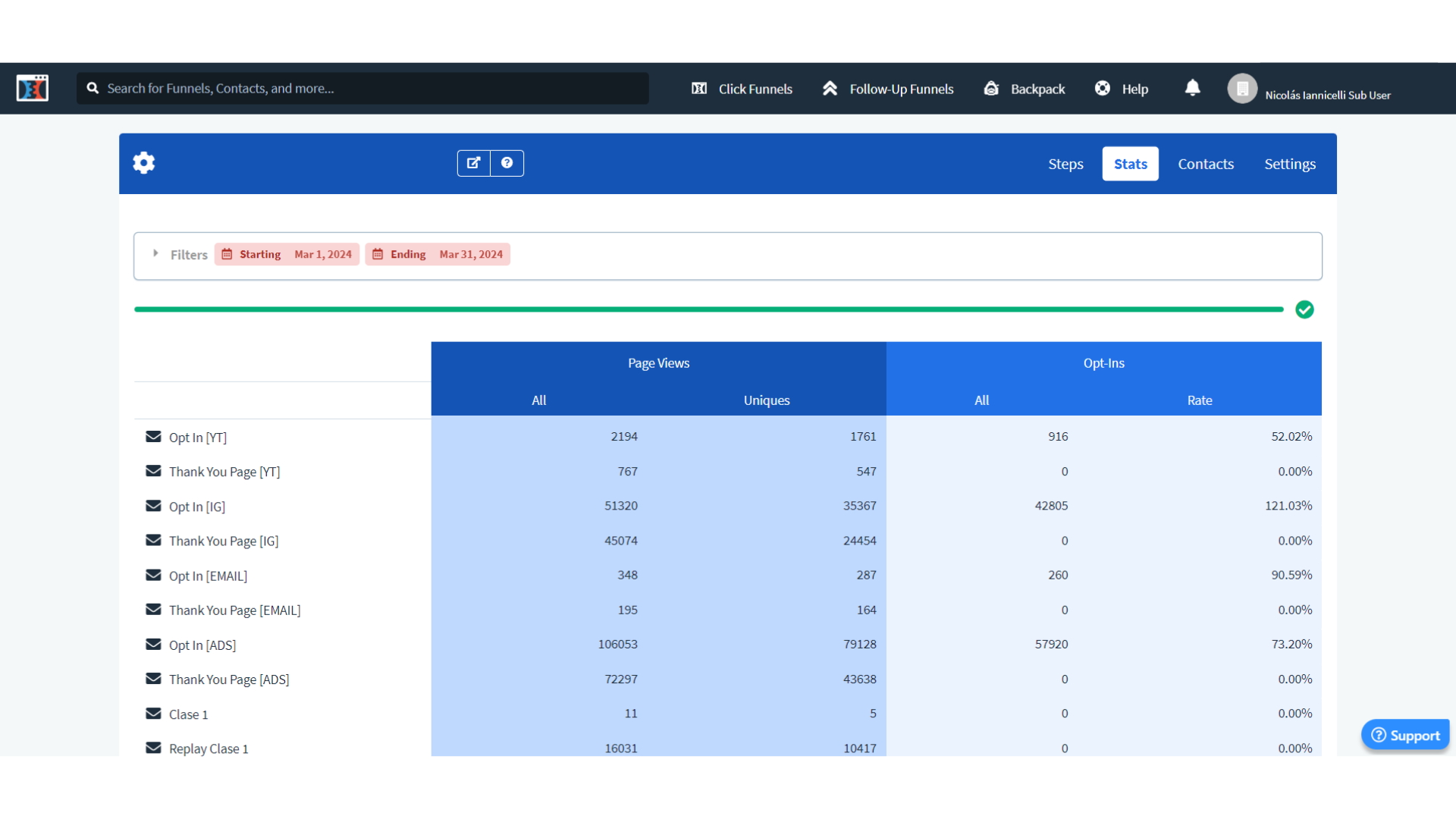The image size is (1456, 819).
Task: Click the search magnifier icon
Action: coord(93,89)
